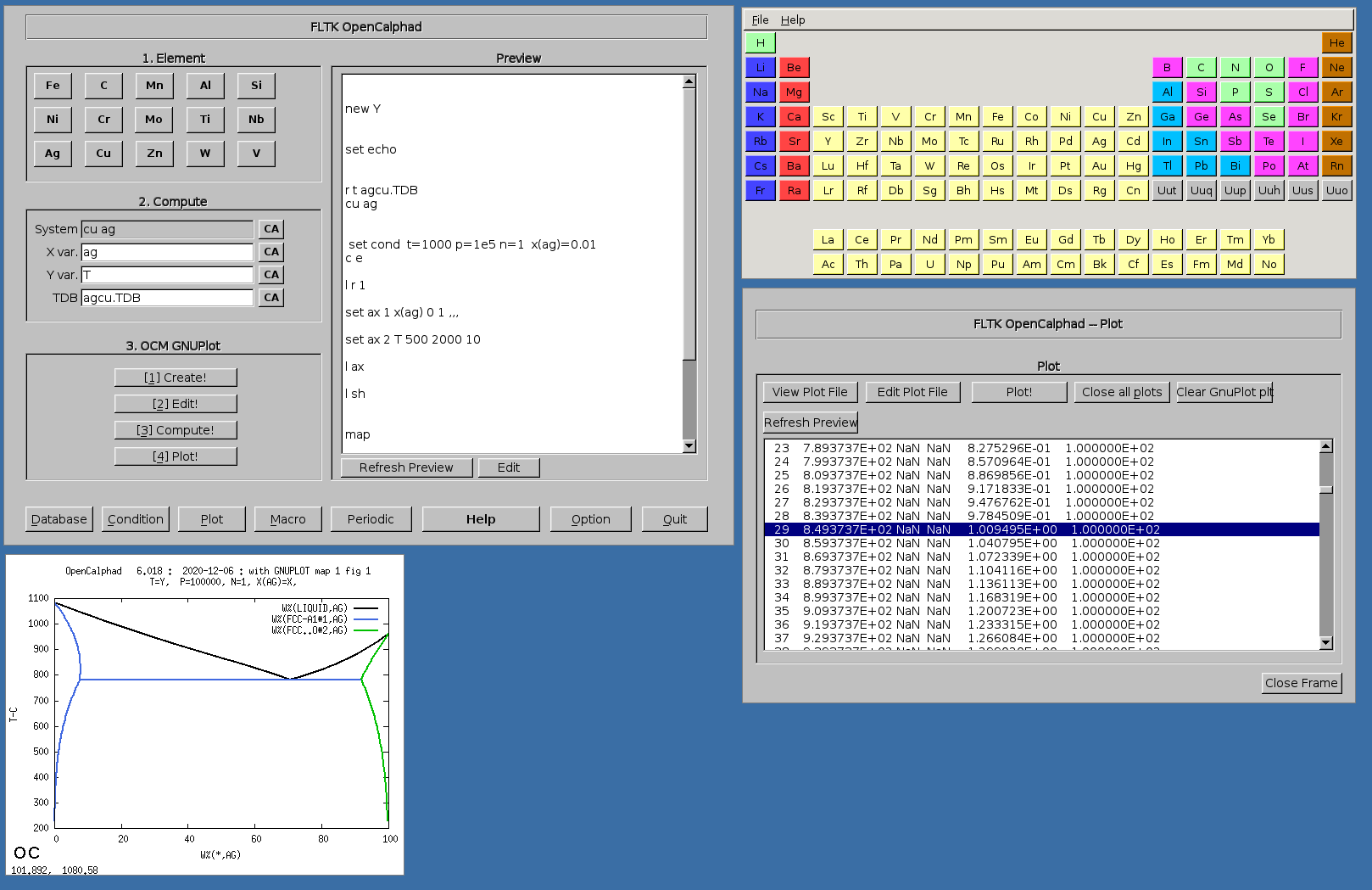Viewport: 1372px width, 890px height.
Task: Start [3] Compute! calculation
Action: 176,430
